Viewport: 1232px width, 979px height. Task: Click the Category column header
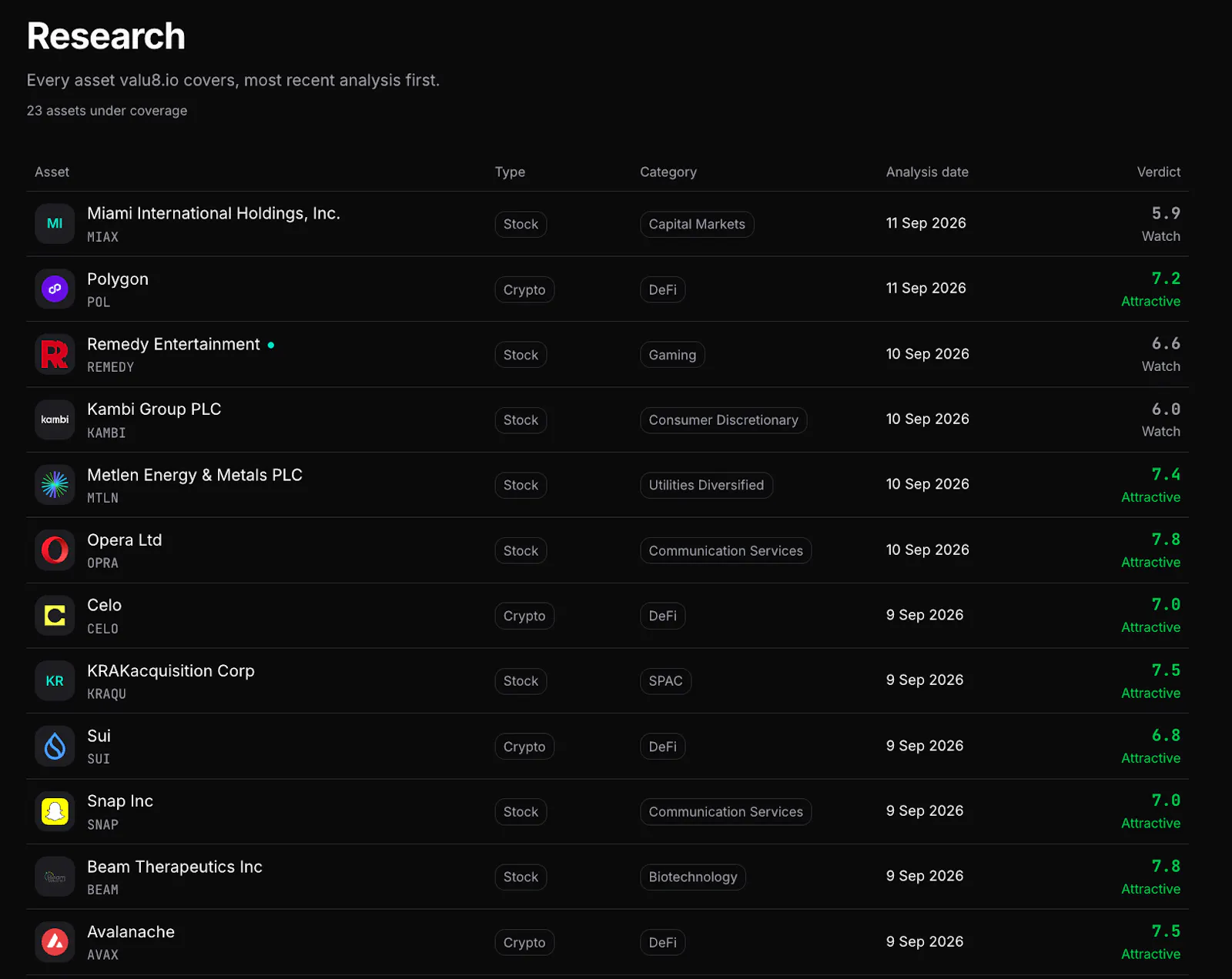coord(668,172)
